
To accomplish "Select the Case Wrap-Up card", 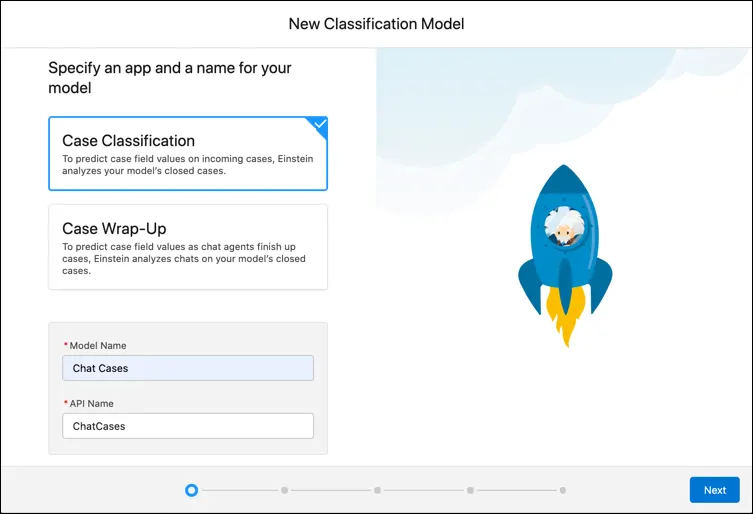I will (x=188, y=247).
